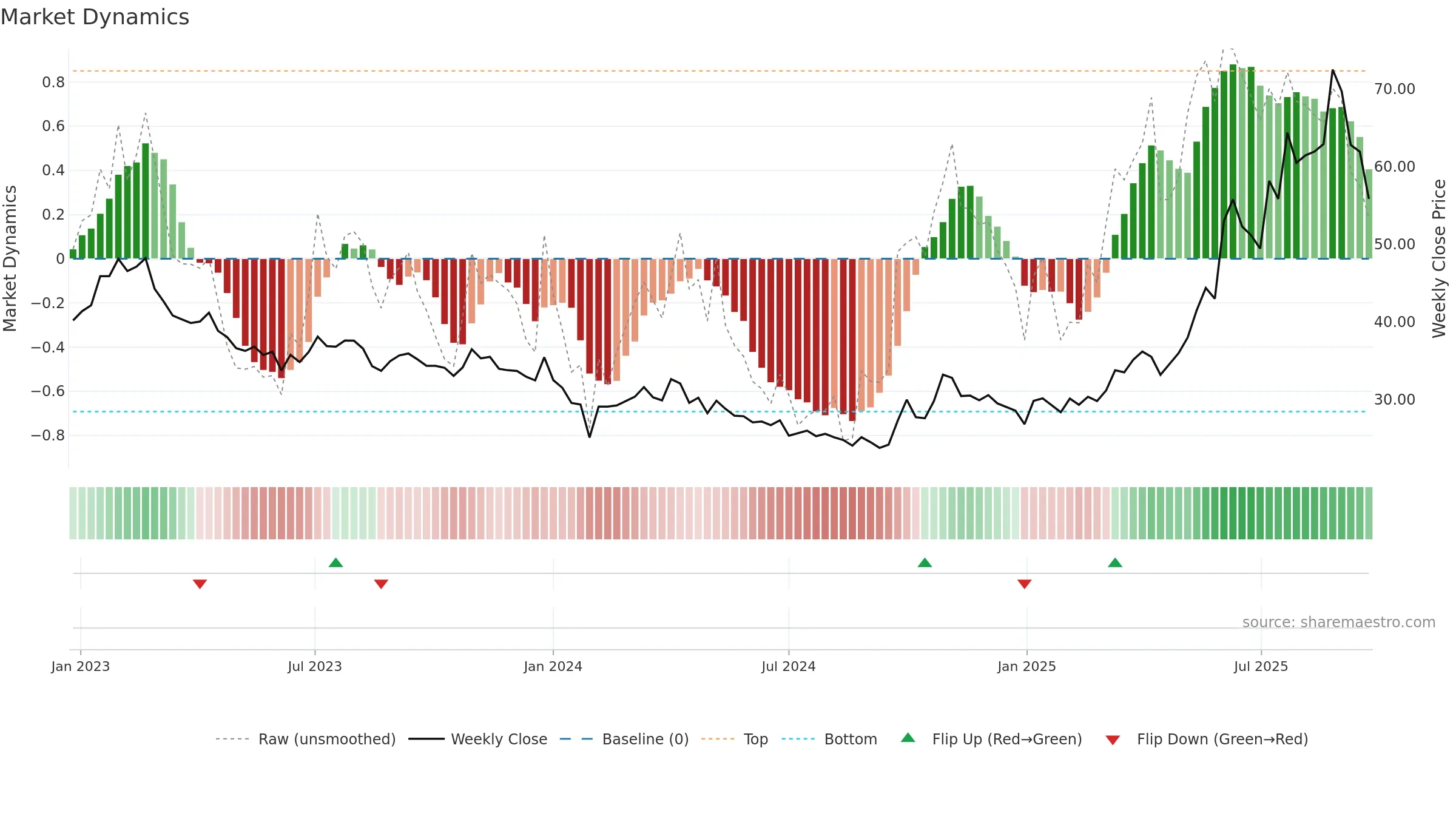Viewport: 1456px width, 819px height.
Task: Click the 0.2 left axis tick
Action: [53, 214]
